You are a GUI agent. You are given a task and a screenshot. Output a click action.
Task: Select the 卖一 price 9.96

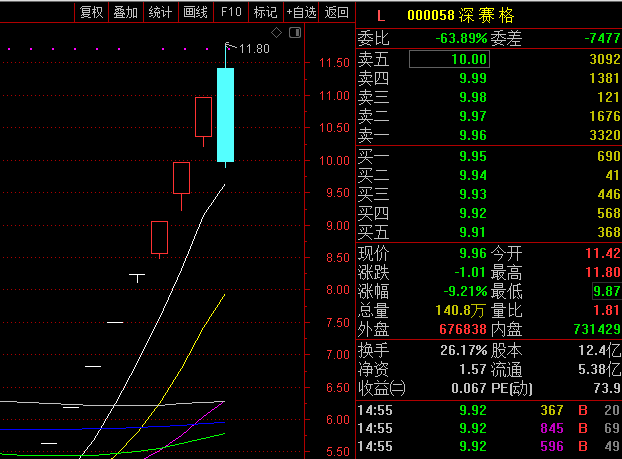point(473,135)
